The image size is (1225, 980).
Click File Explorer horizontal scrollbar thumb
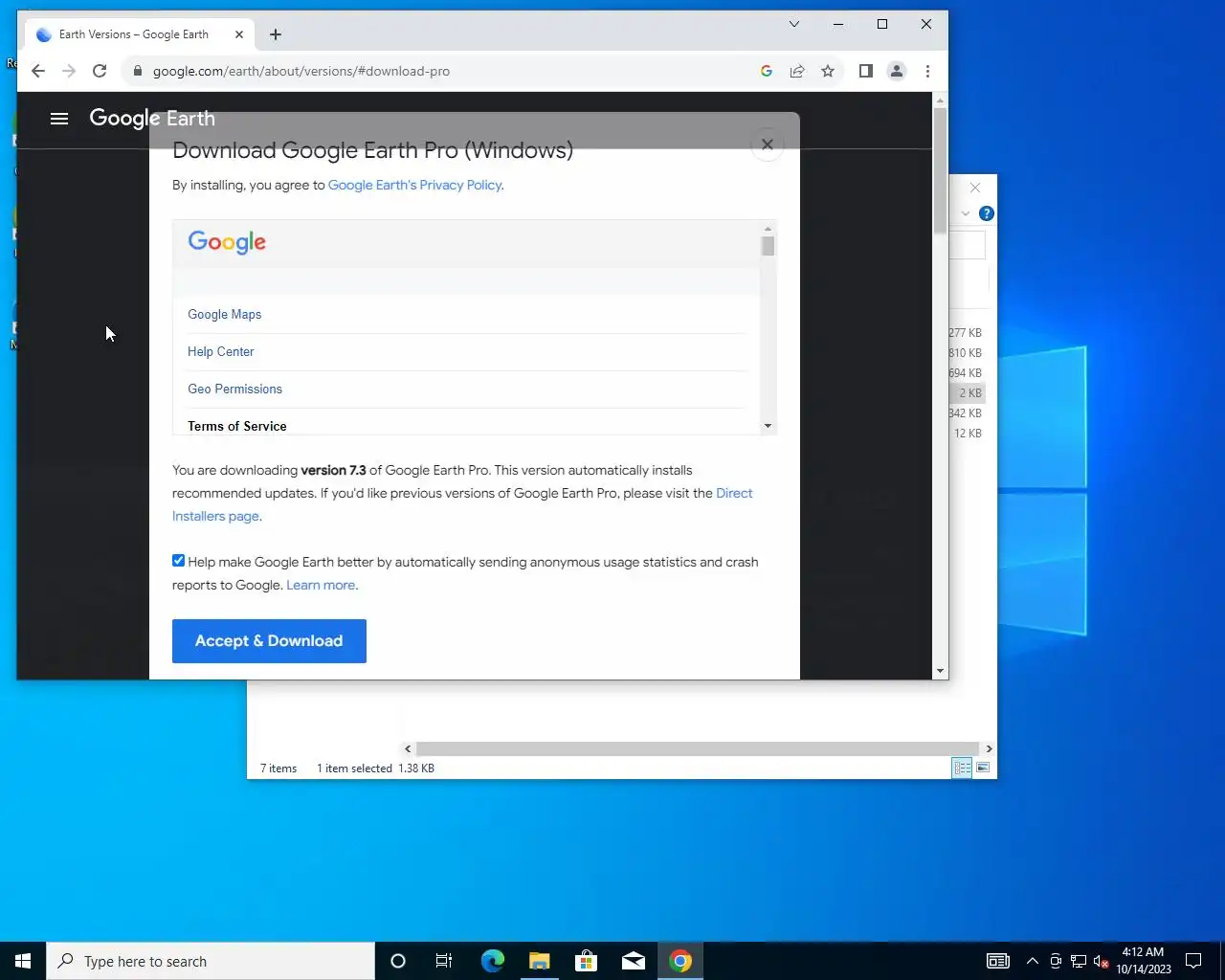[x=697, y=748]
